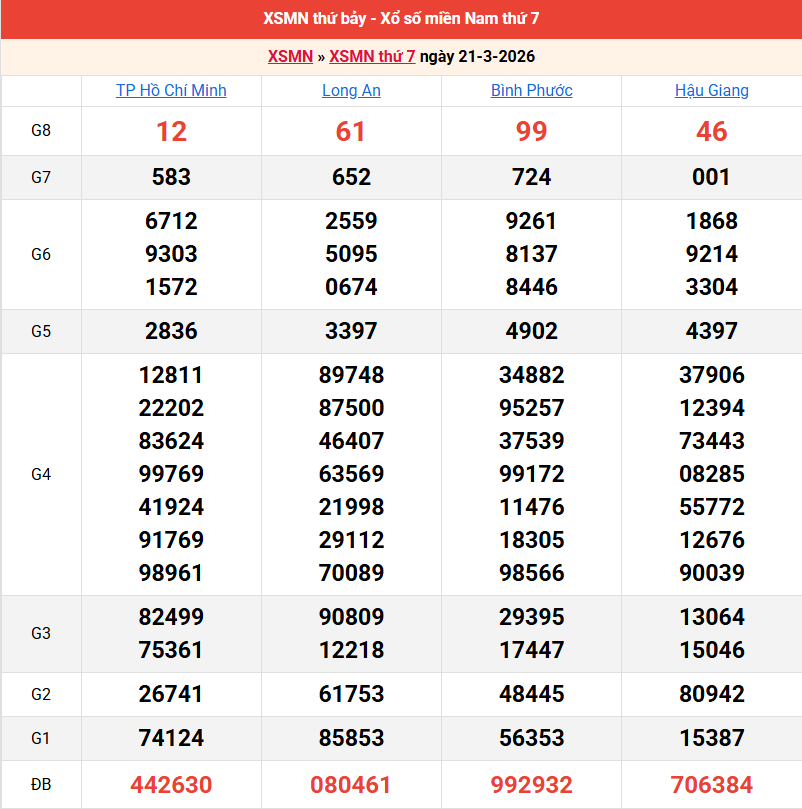The height and width of the screenshot is (809, 802).
Task: Click special prize number 080461
Action: click(351, 785)
